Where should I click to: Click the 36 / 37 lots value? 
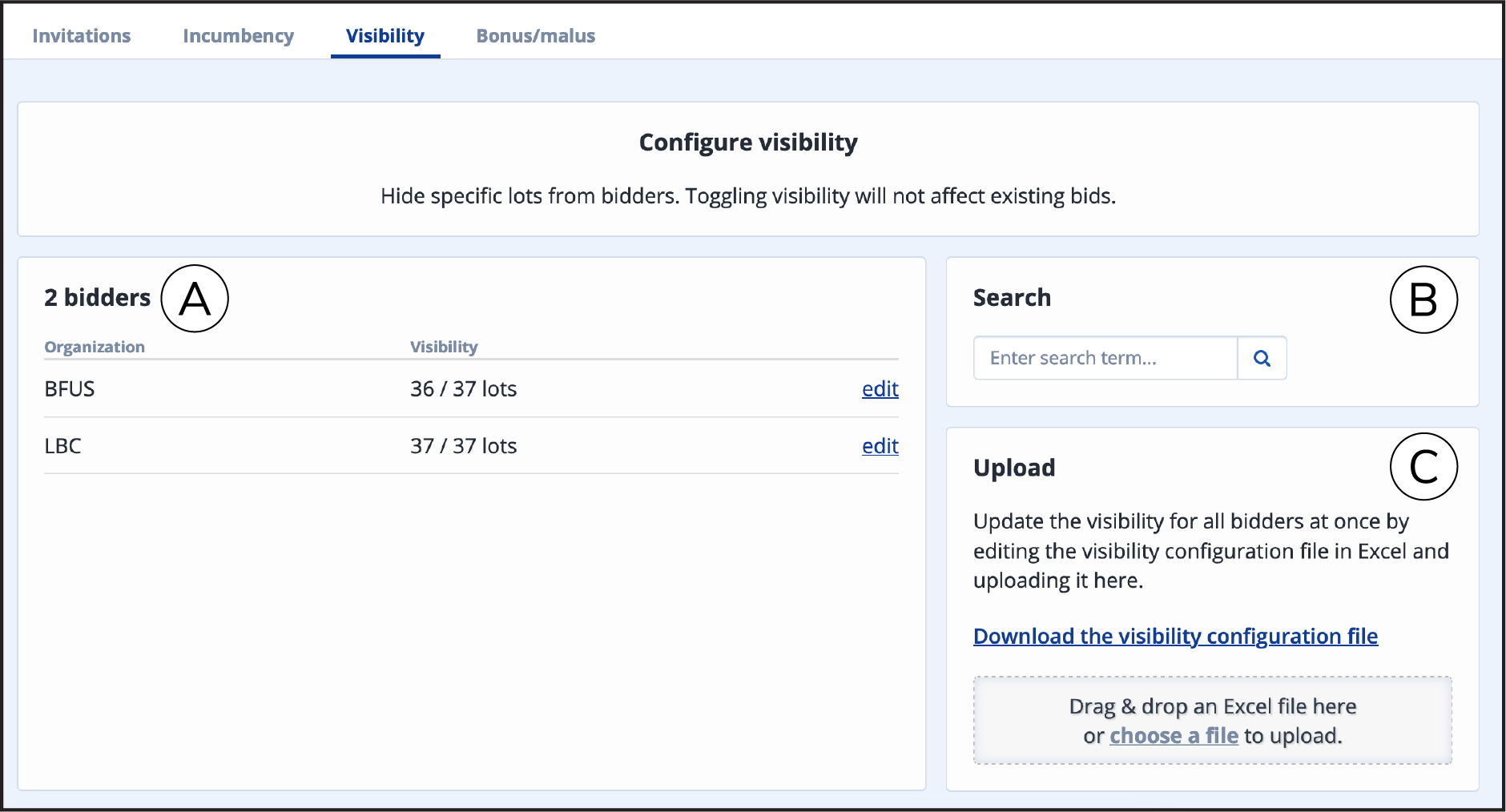463,389
